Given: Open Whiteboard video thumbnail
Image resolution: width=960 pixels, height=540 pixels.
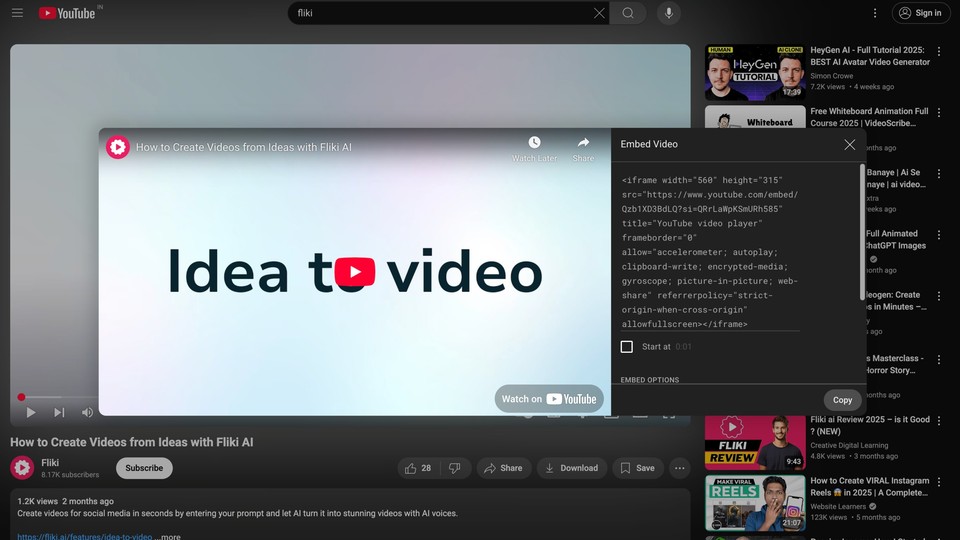Looking at the screenshot, I should 755,117.
